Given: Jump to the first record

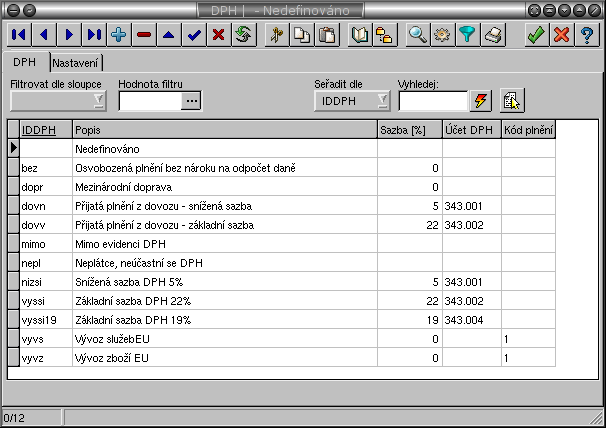Looking at the screenshot, I should click(19, 34).
